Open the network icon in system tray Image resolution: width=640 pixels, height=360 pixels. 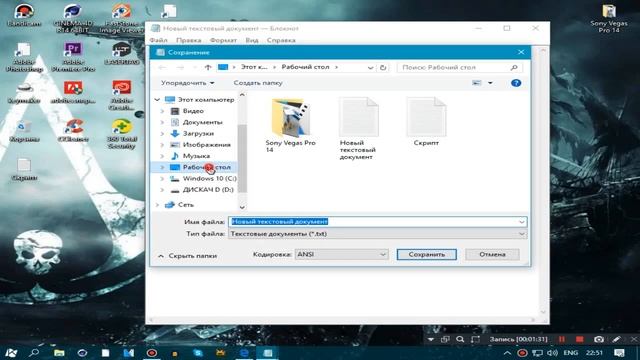538,353
